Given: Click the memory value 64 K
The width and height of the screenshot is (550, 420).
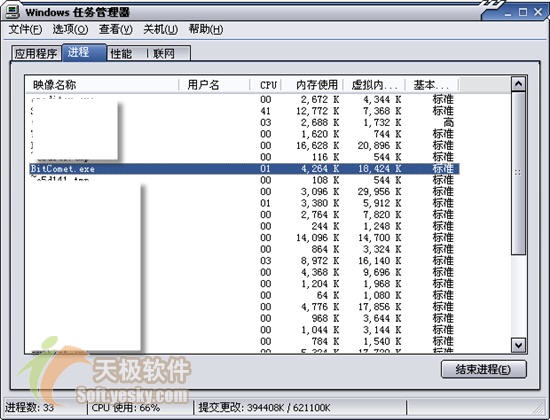Looking at the screenshot, I should tap(327, 295).
